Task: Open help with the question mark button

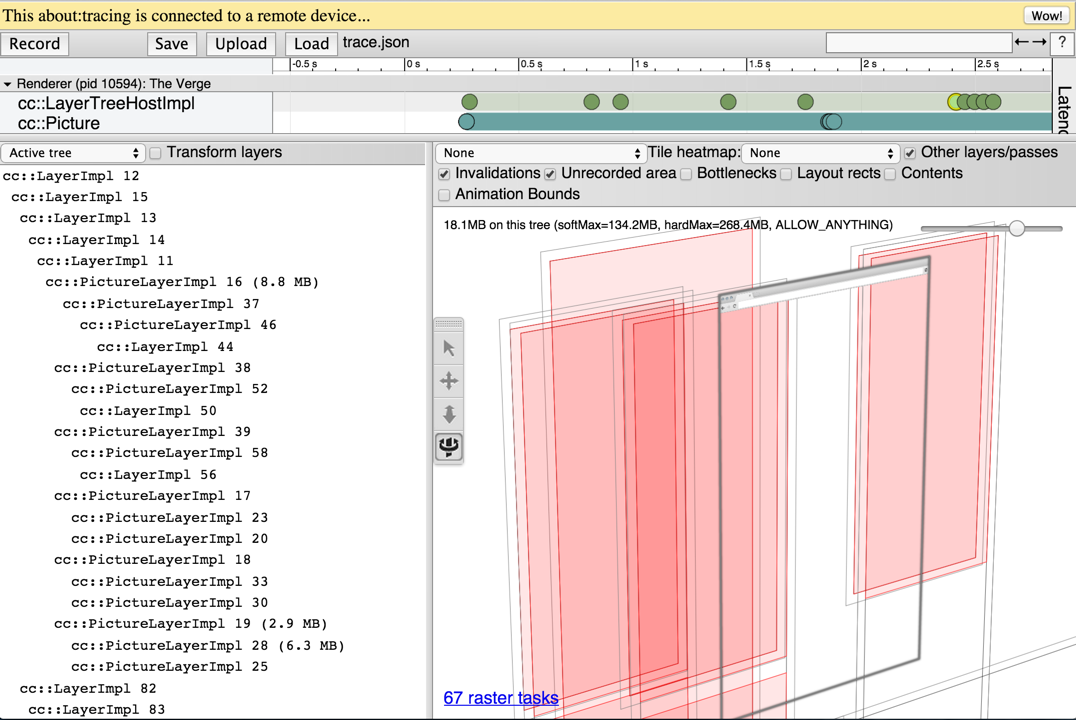Action: [1062, 43]
